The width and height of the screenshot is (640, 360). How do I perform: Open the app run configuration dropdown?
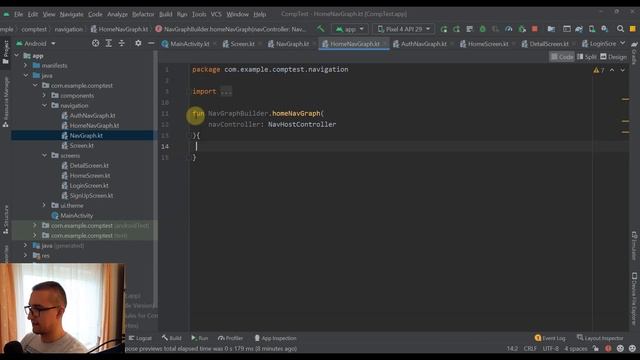(350, 29)
